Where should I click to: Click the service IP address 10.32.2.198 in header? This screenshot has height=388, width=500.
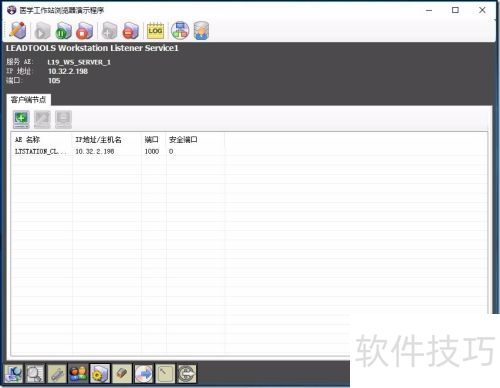pyautogui.click(x=68, y=71)
